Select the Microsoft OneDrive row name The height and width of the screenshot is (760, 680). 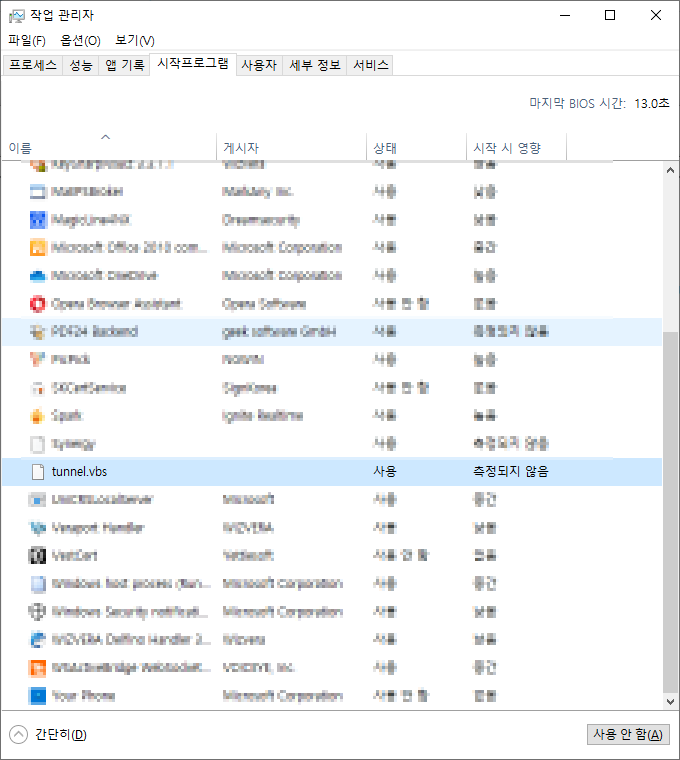[x=105, y=276]
